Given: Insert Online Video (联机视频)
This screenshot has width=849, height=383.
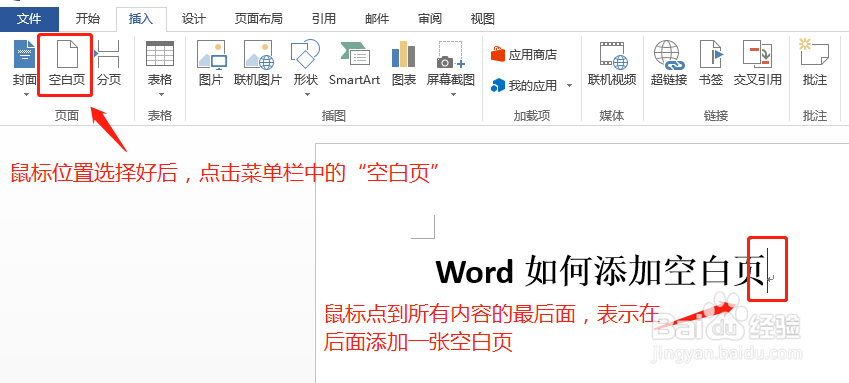Looking at the screenshot, I should [x=612, y=63].
